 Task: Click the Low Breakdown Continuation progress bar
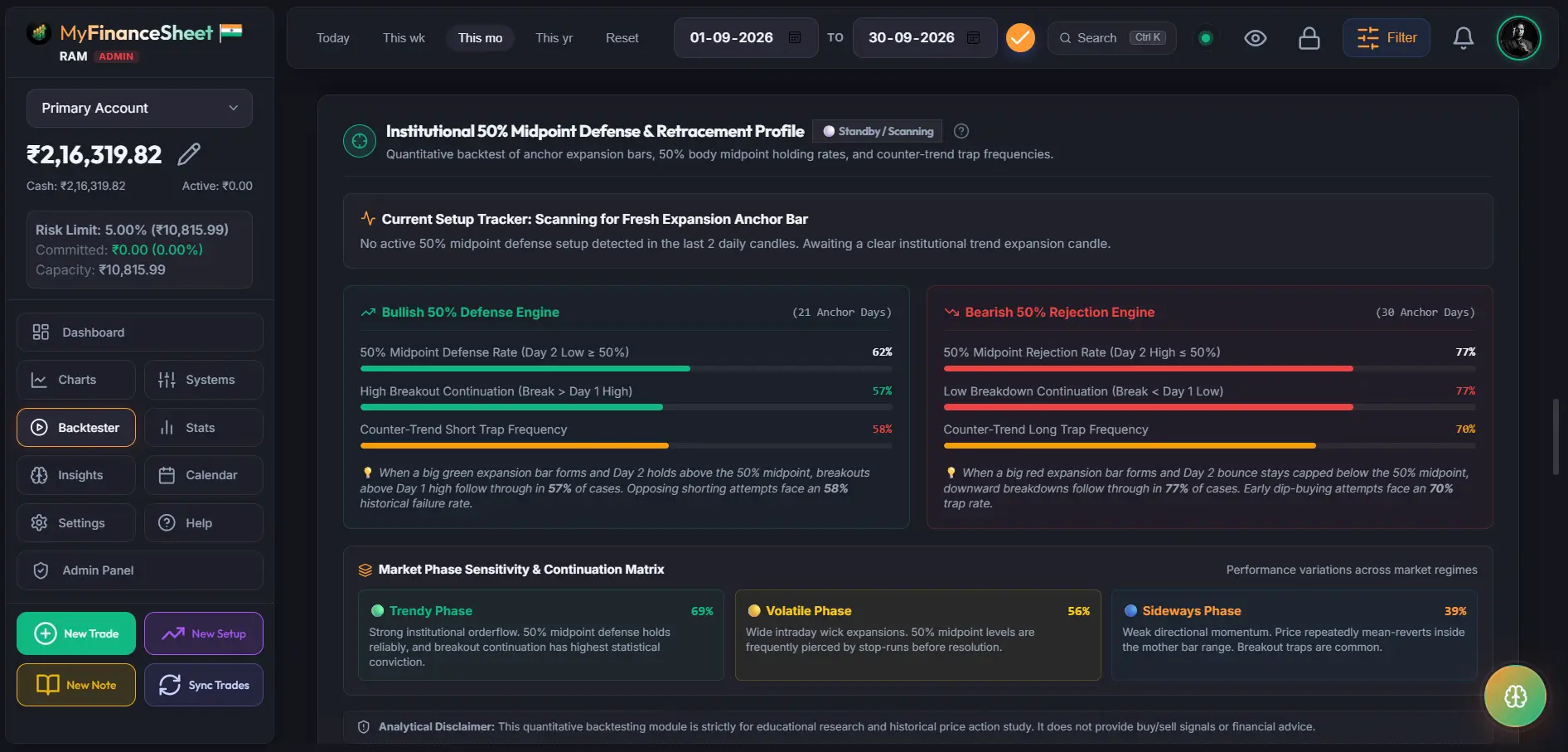click(1209, 407)
